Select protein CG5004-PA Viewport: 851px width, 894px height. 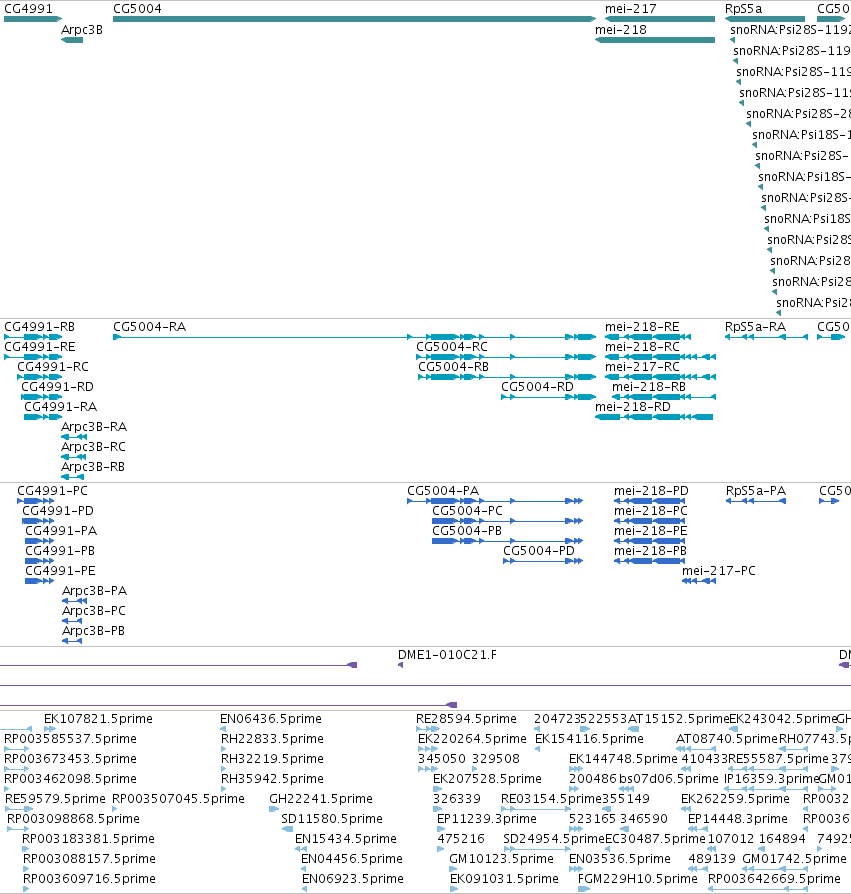click(443, 490)
